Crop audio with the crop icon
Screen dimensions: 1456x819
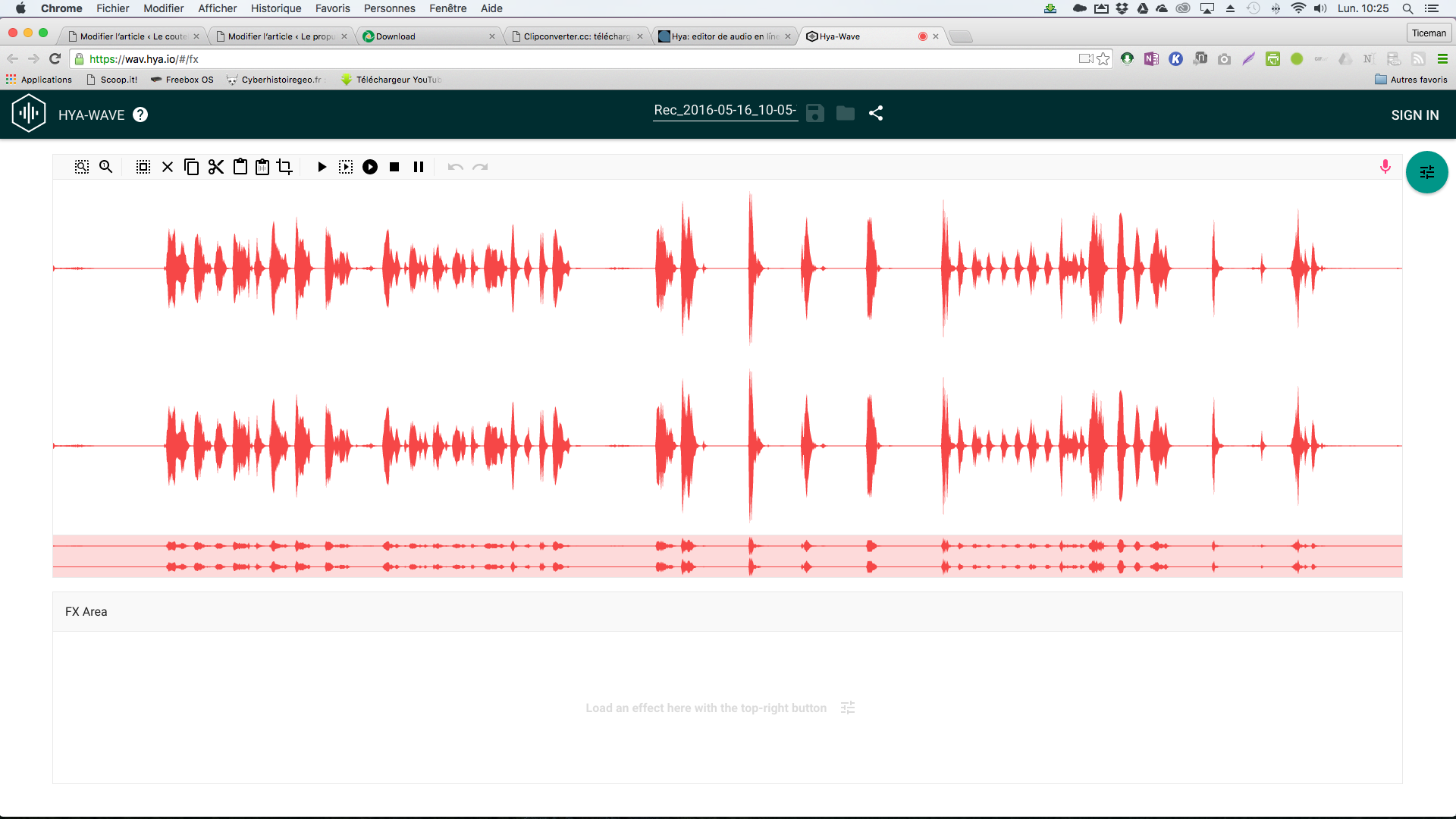click(284, 167)
